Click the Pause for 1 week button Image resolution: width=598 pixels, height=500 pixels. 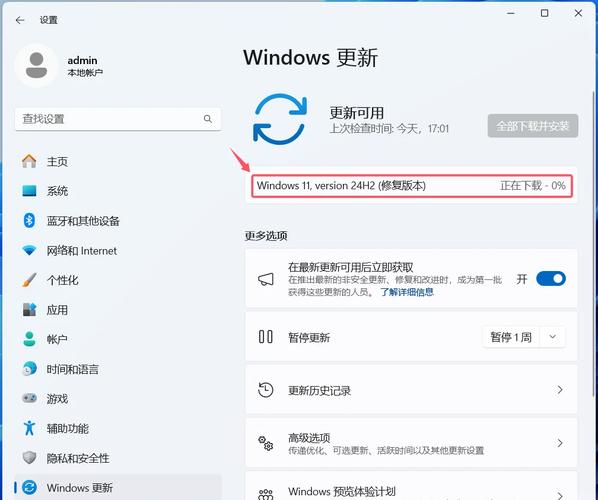(x=511, y=337)
